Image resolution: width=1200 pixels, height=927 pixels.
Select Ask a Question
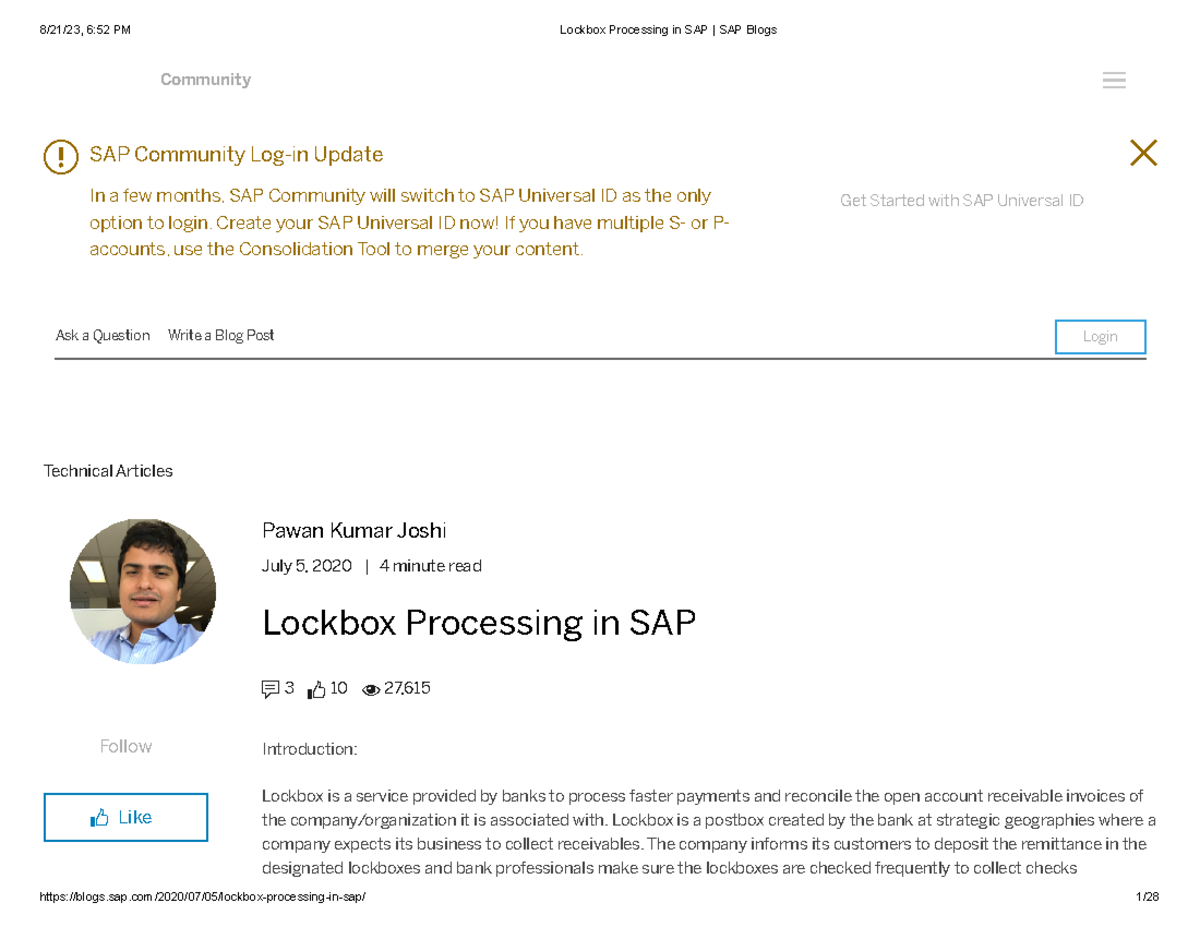[102, 335]
